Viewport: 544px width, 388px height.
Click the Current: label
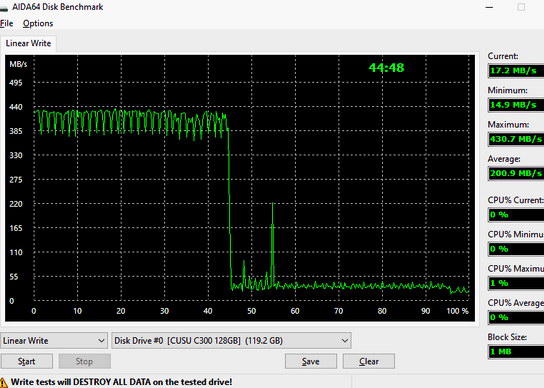click(503, 56)
